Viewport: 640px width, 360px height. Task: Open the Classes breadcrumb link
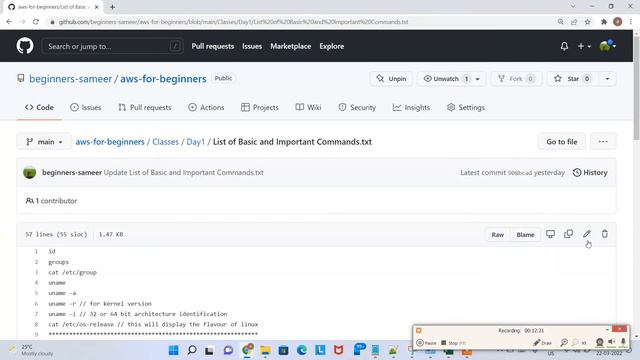click(x=165, y=142)
